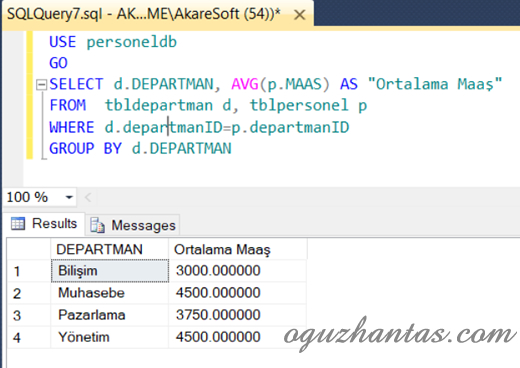
Task: Click the WHERE keyword in the query
Action: tap(72, 127)
